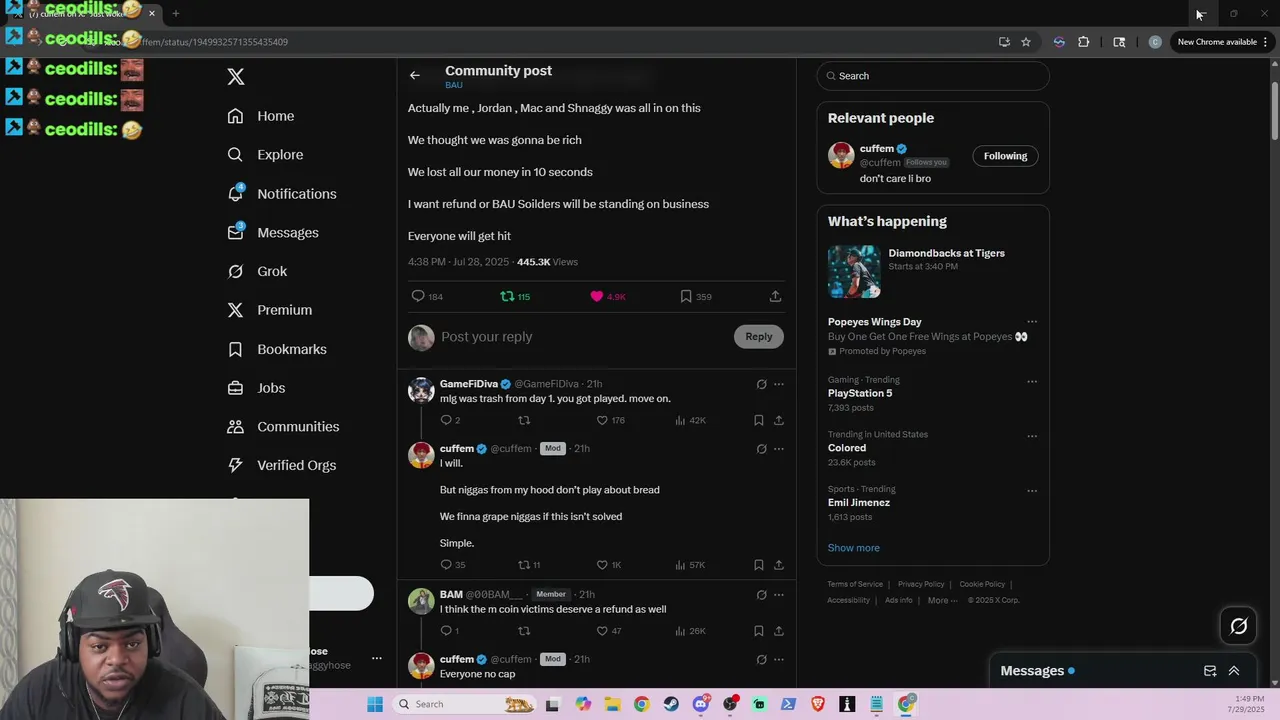The width and height of the screenshot is (1280, 720).
Task: Bookmark BAM's reply
Action: (x=759, y=631)
